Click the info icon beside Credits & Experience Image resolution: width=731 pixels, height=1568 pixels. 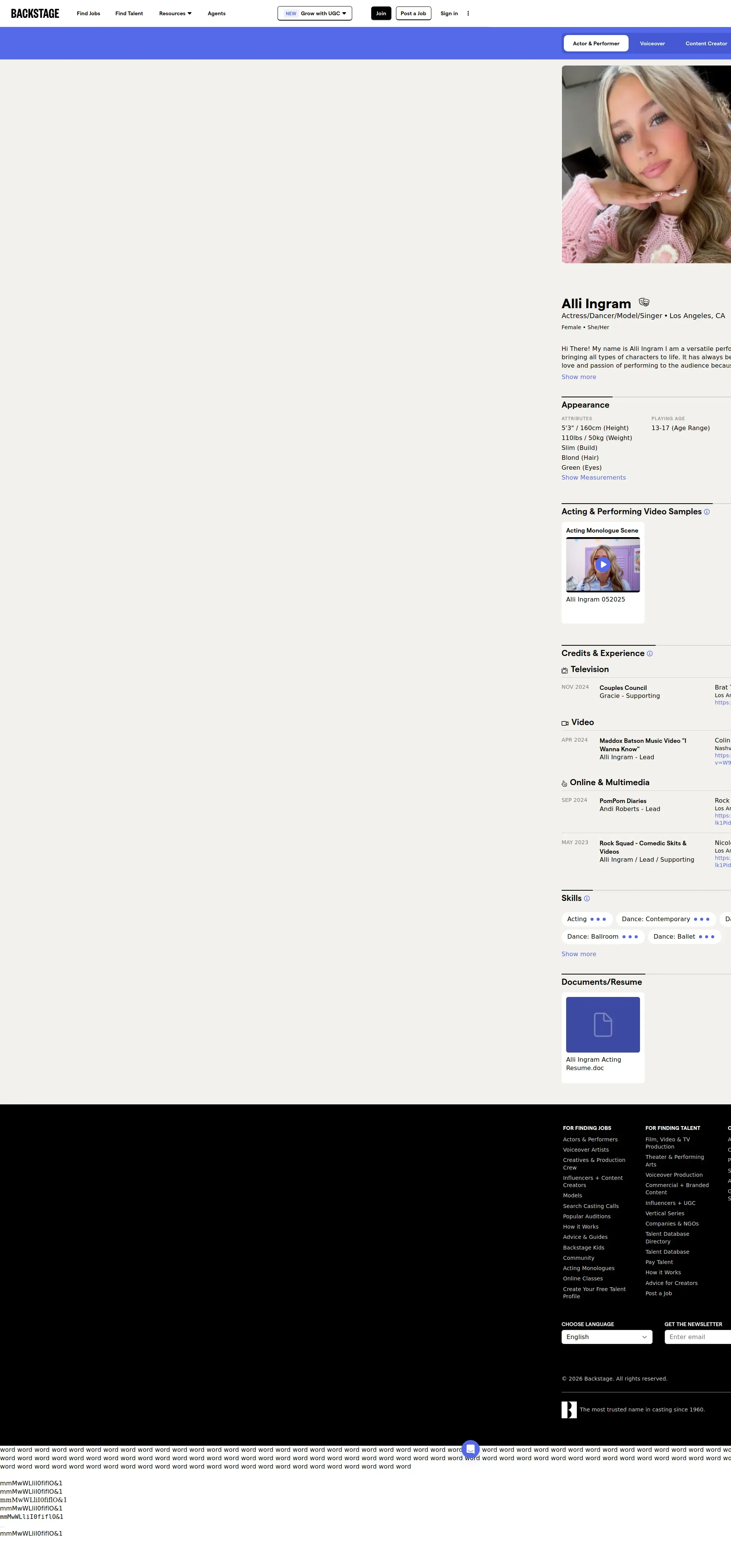coord(649,654)
